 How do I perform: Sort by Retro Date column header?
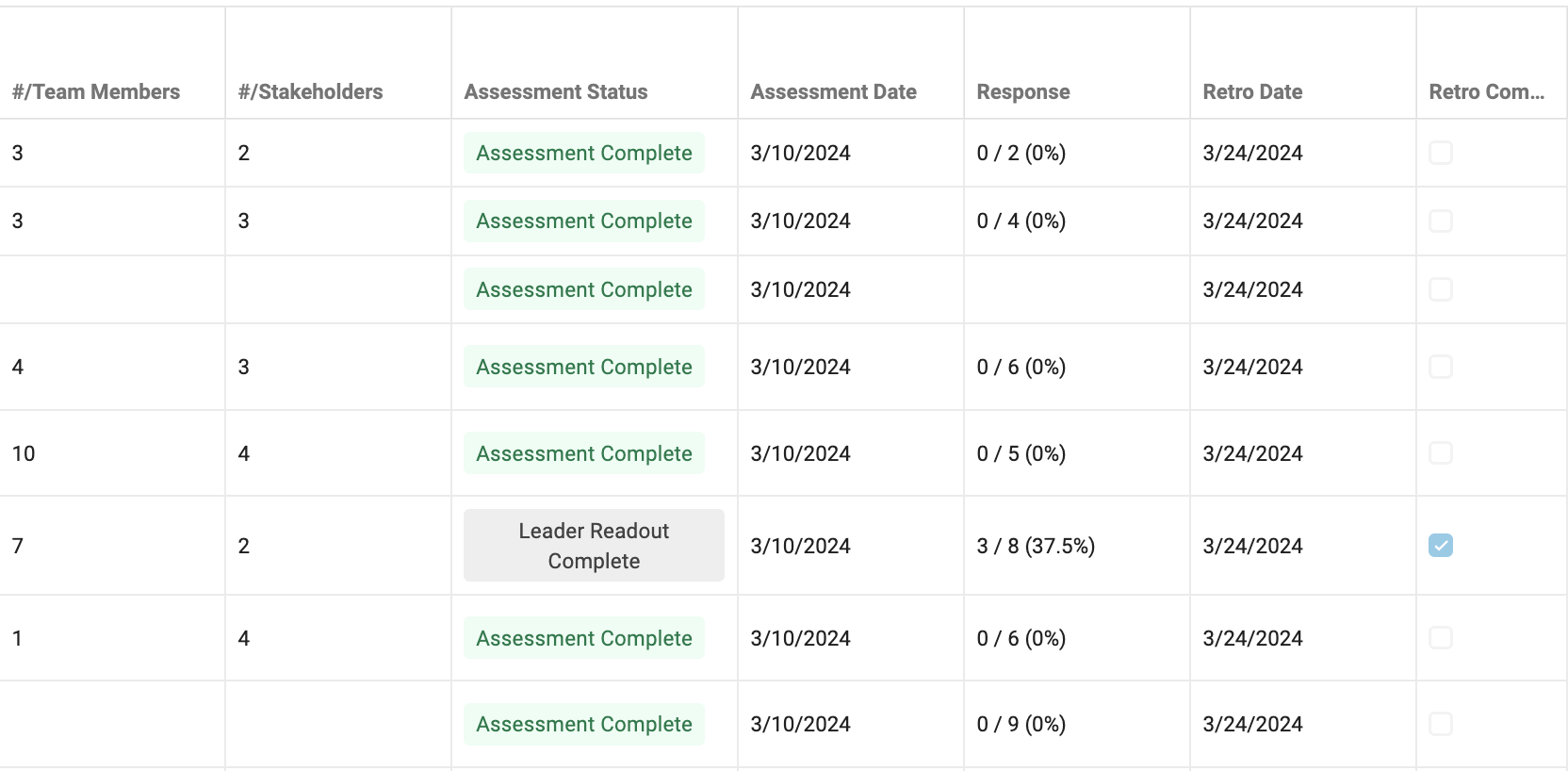pos(1252,92)
